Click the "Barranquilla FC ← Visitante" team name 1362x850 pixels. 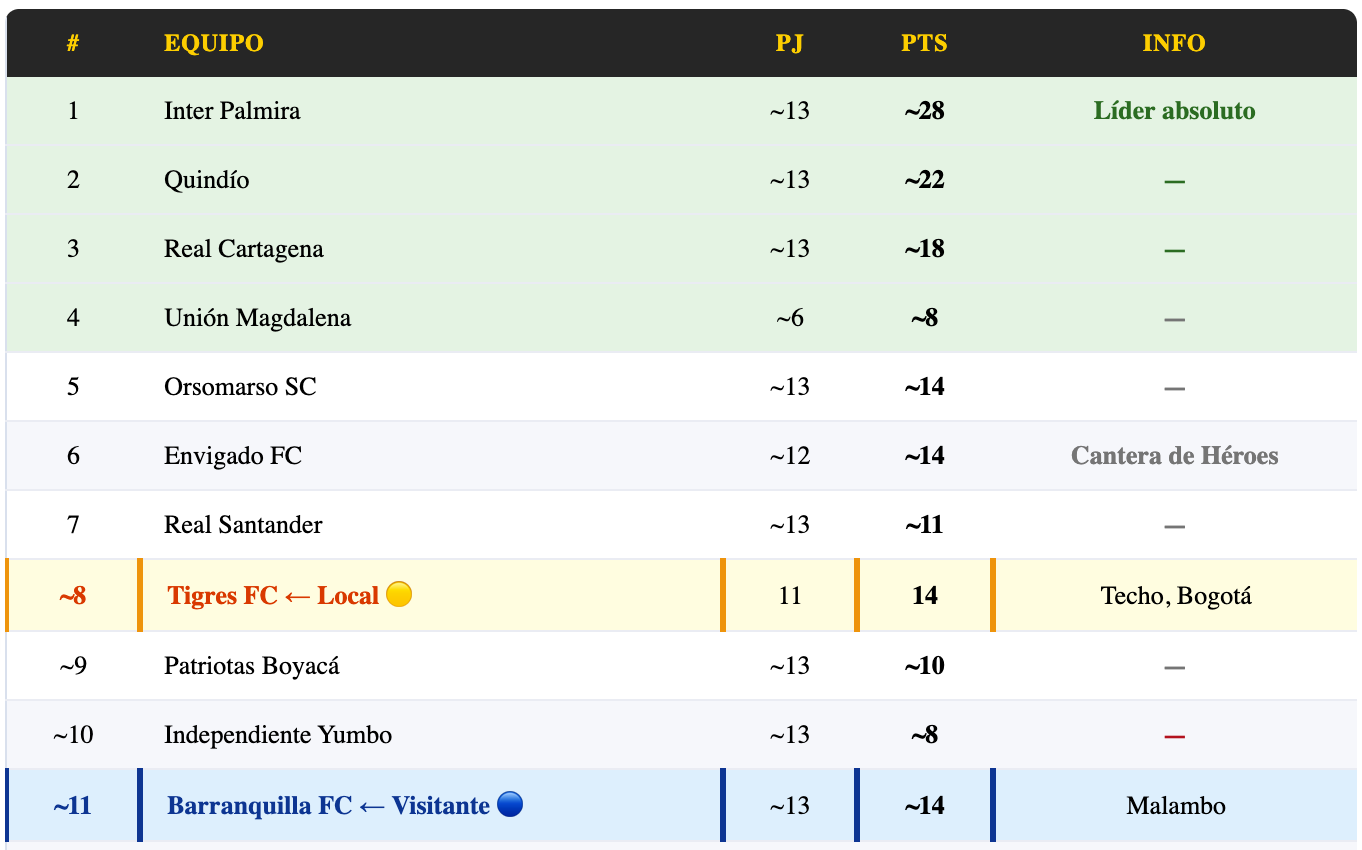(328, 806)
